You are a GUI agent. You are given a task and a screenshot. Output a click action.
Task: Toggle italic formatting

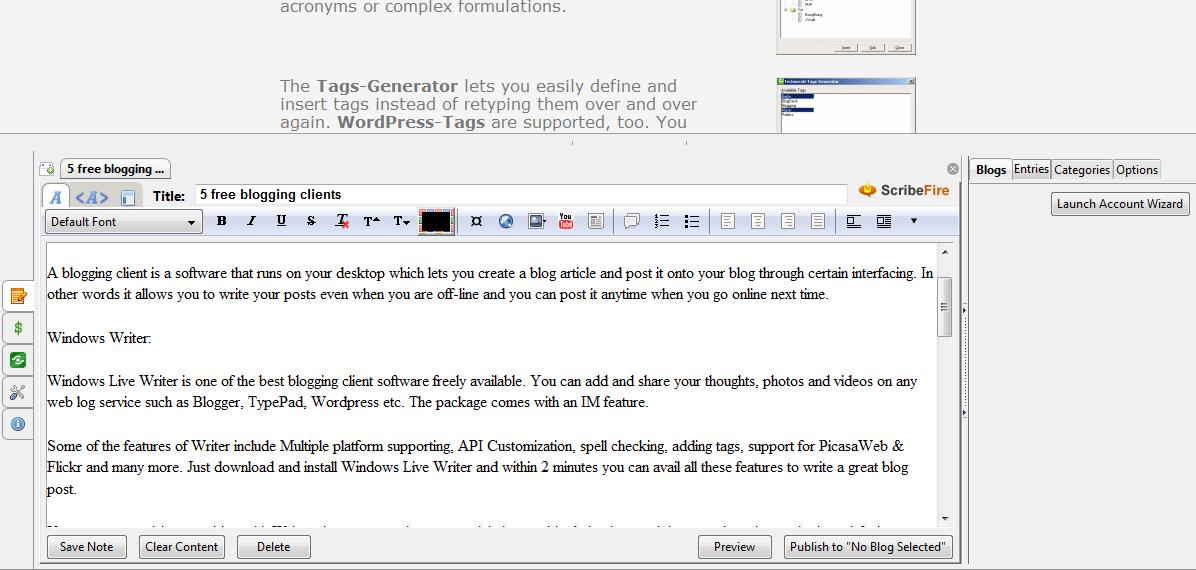(x=251, y=221)
